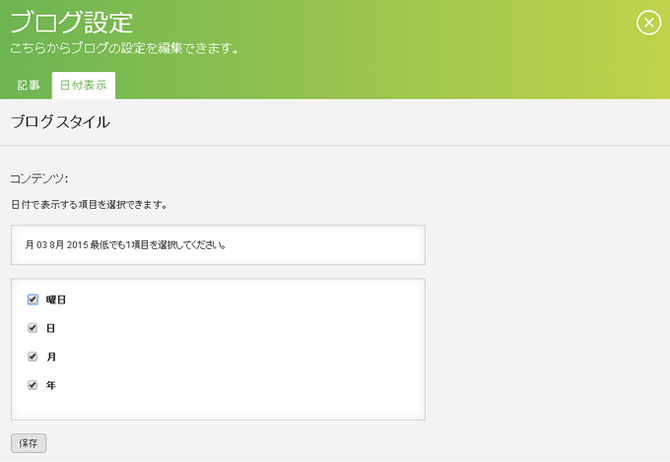Click the ブログ設定 title
The height and width of the screenshot is (462, 670).
click(x=71, y=22)
